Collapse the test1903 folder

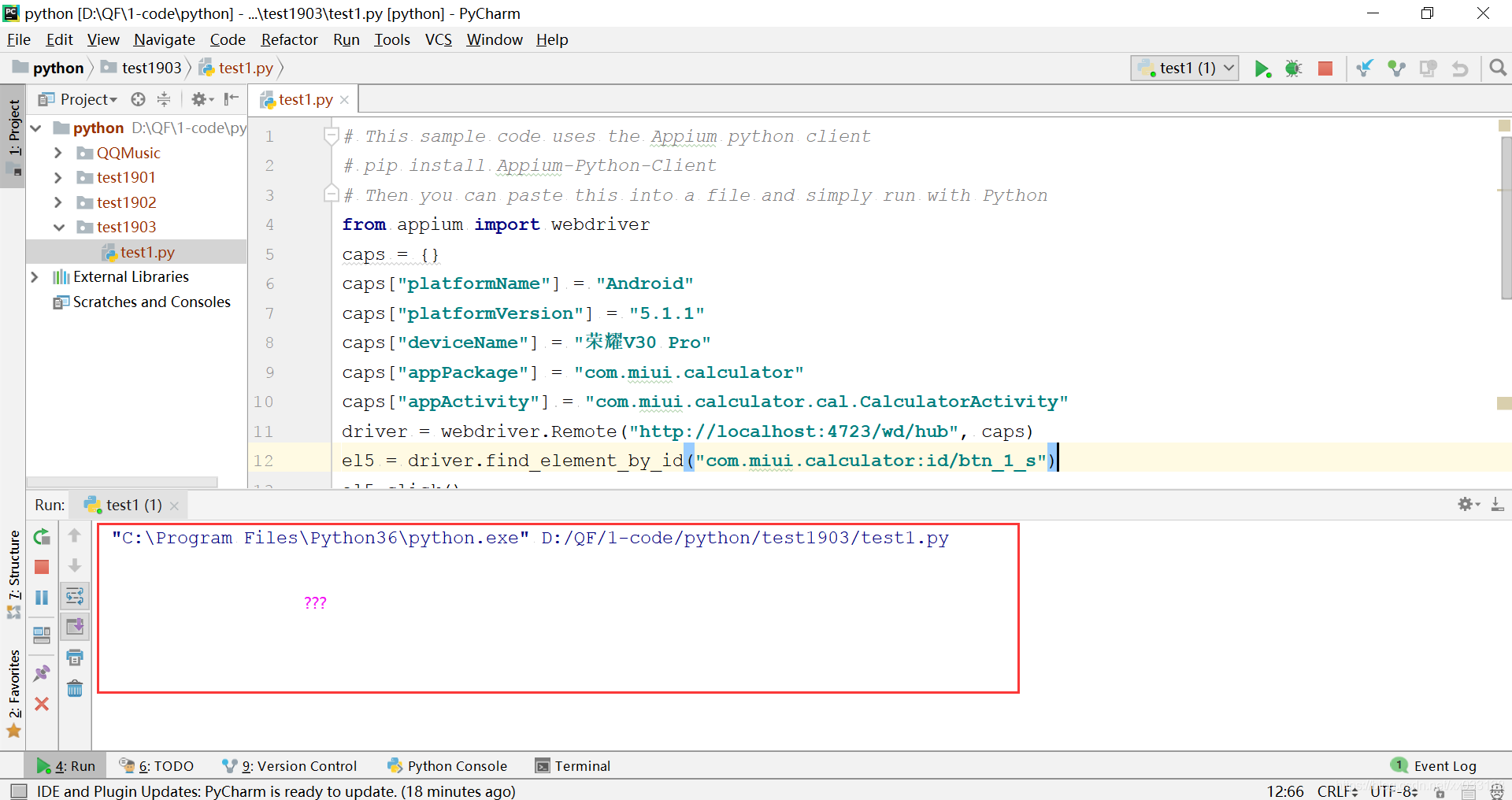[59, 228]
